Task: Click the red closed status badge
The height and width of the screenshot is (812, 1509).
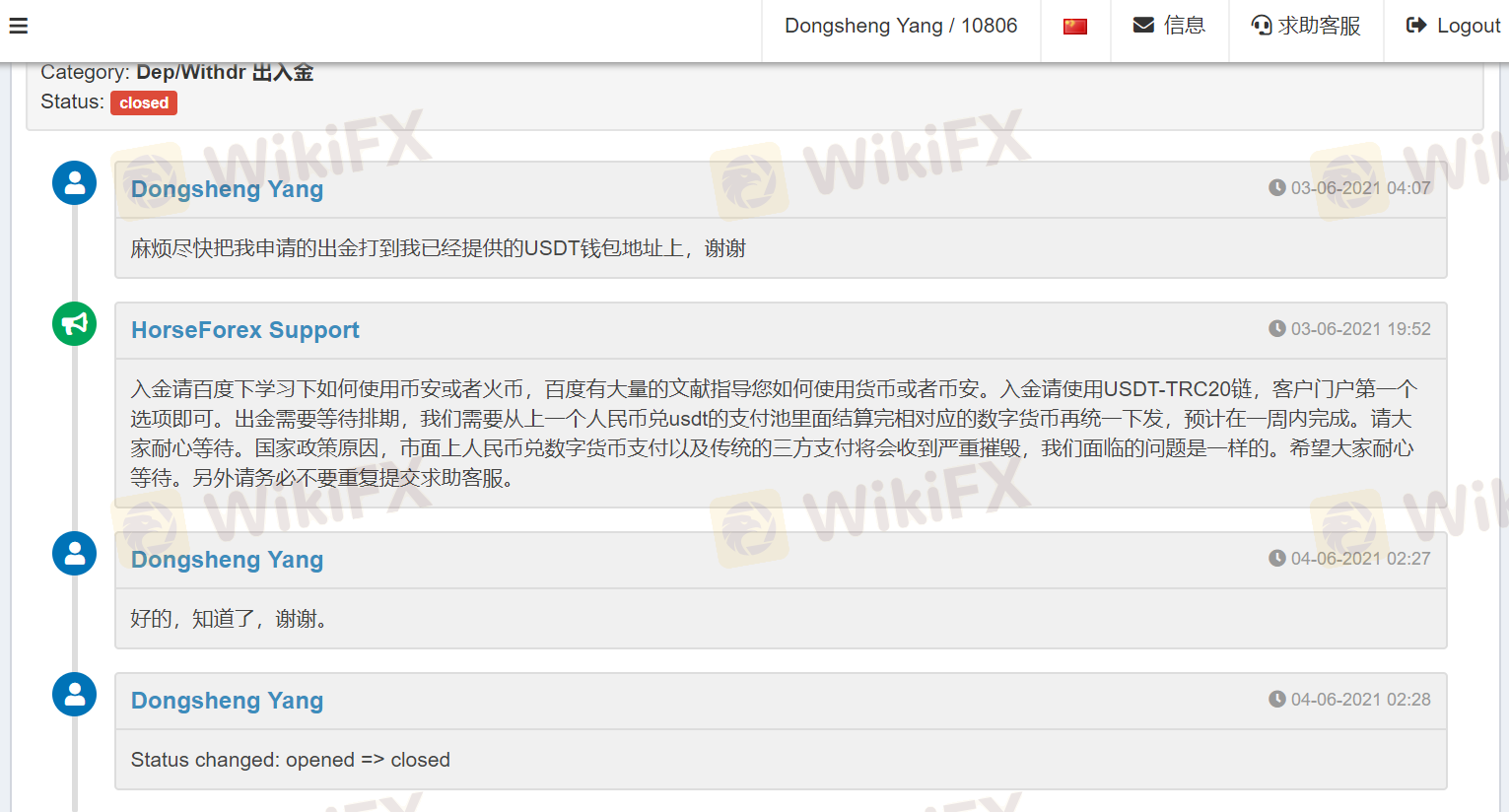Action: pos(144,102)
